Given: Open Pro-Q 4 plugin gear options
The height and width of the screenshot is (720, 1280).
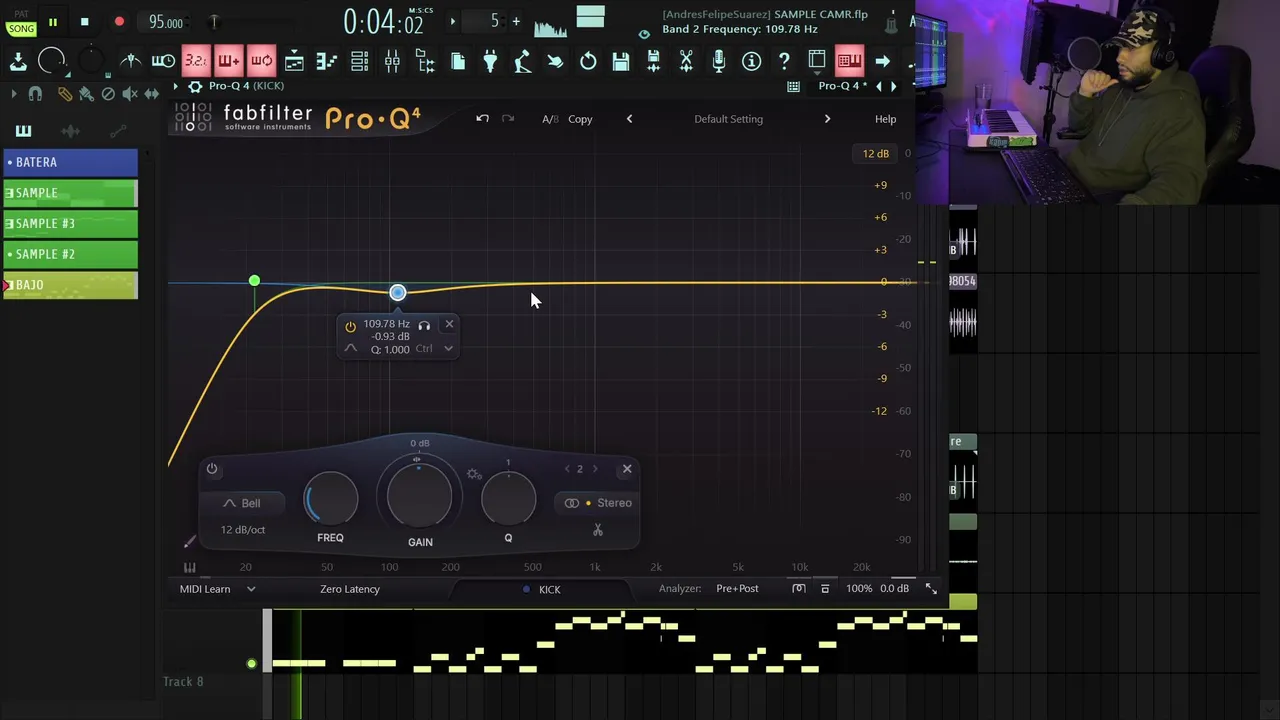Looking at the screenshot, I should (x=195, y=86).
